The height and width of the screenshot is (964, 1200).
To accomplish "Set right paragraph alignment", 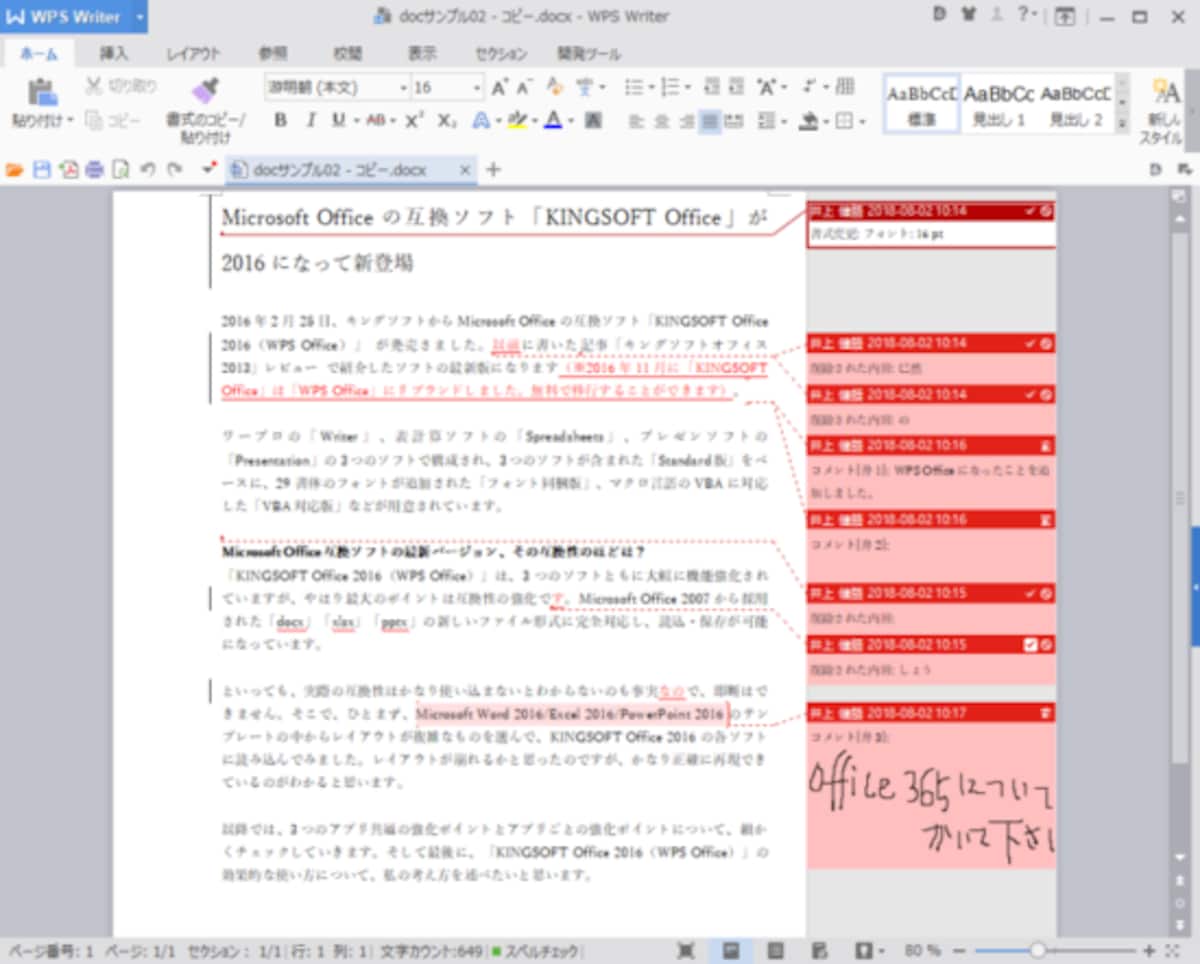I will point(685,121).
